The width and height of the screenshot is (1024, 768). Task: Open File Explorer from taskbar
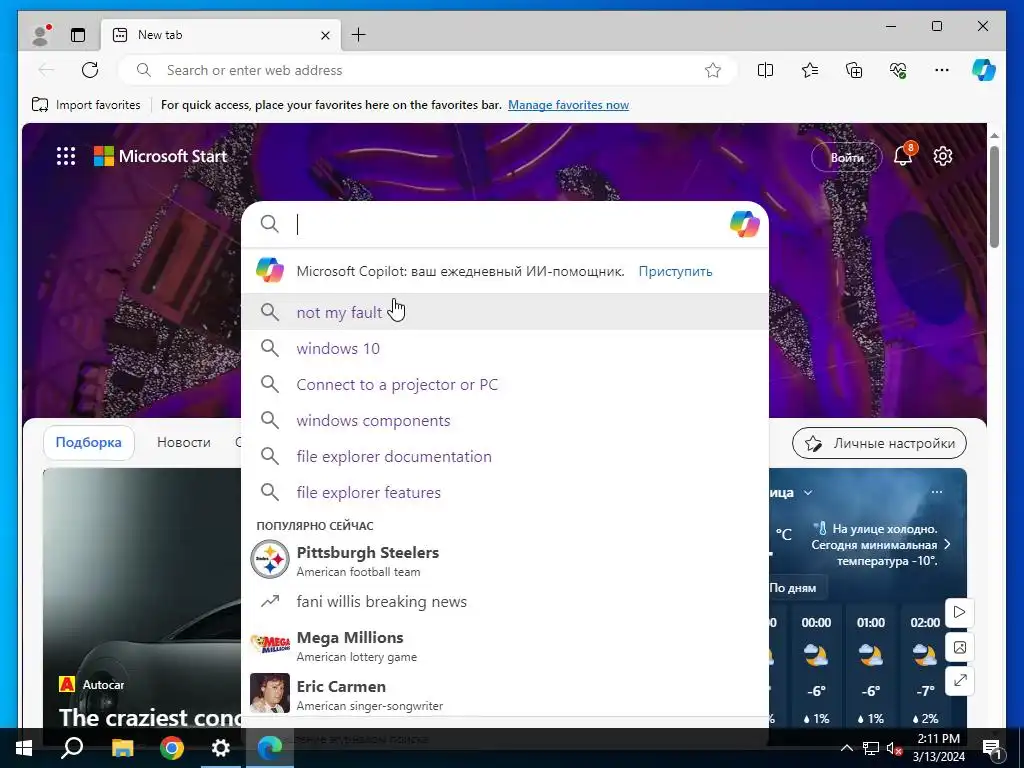tap(122, 748)
